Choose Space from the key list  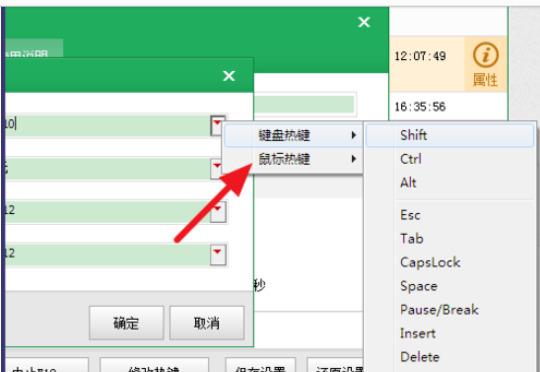(x=450, y=286)
